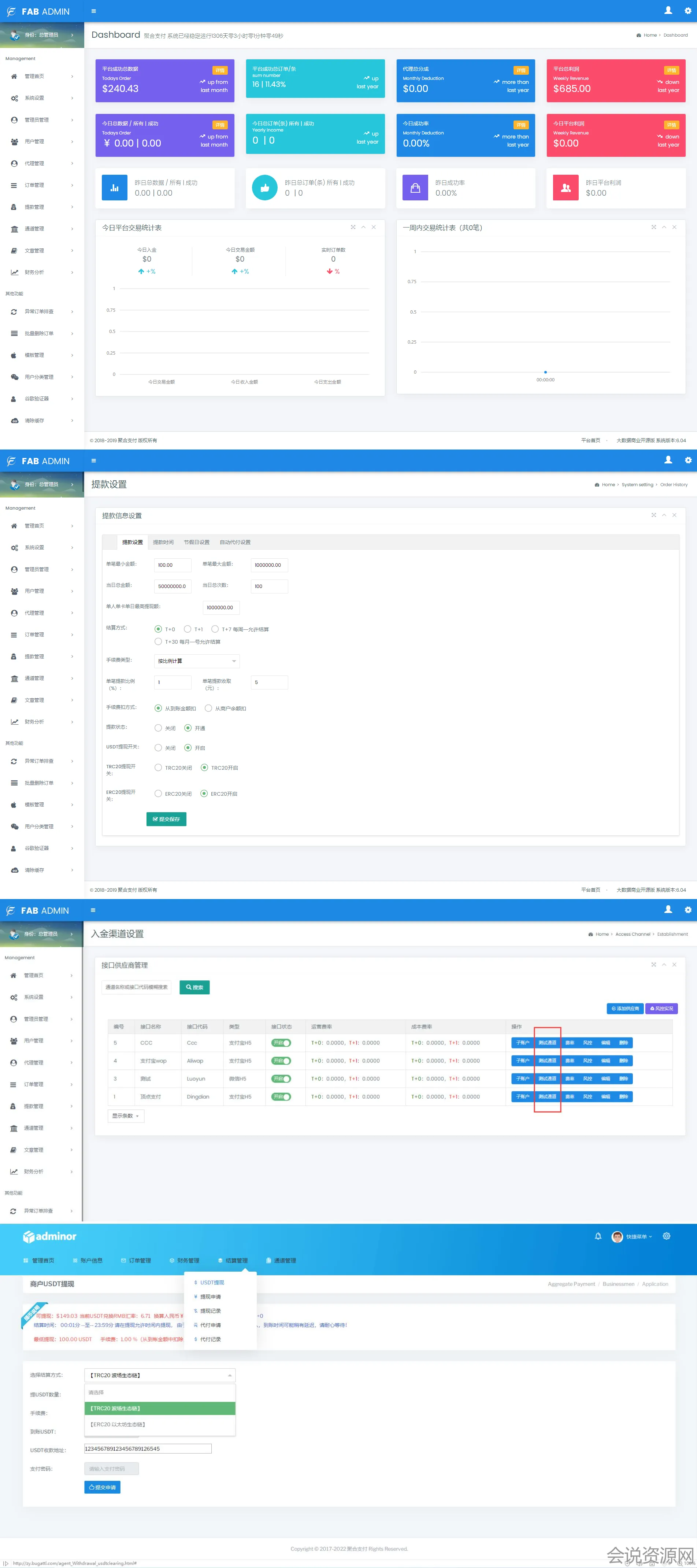The width and height of the screenshot is (697, 1568).
Task: Expand the 显示条数 dropdown below the table
Action: [x=125, y=1116]
